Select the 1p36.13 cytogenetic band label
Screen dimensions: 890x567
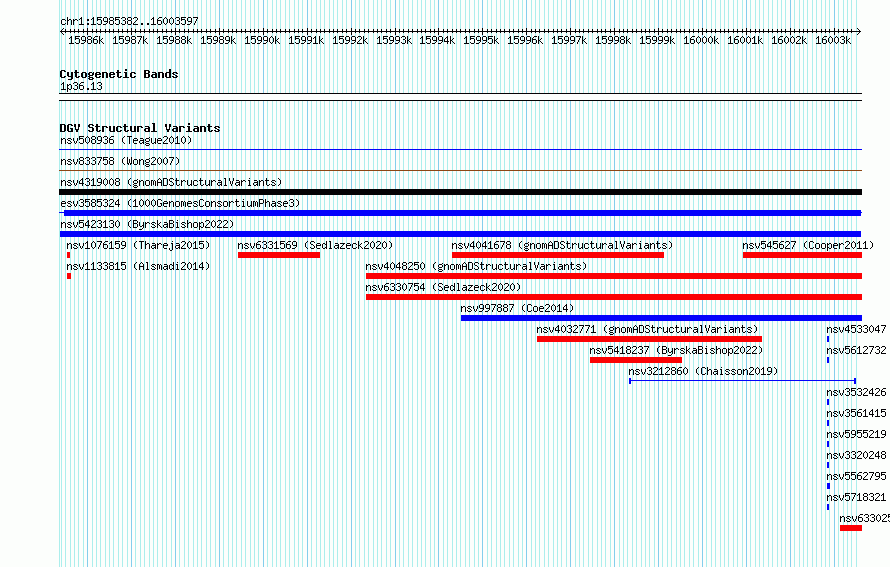point(81,86)
